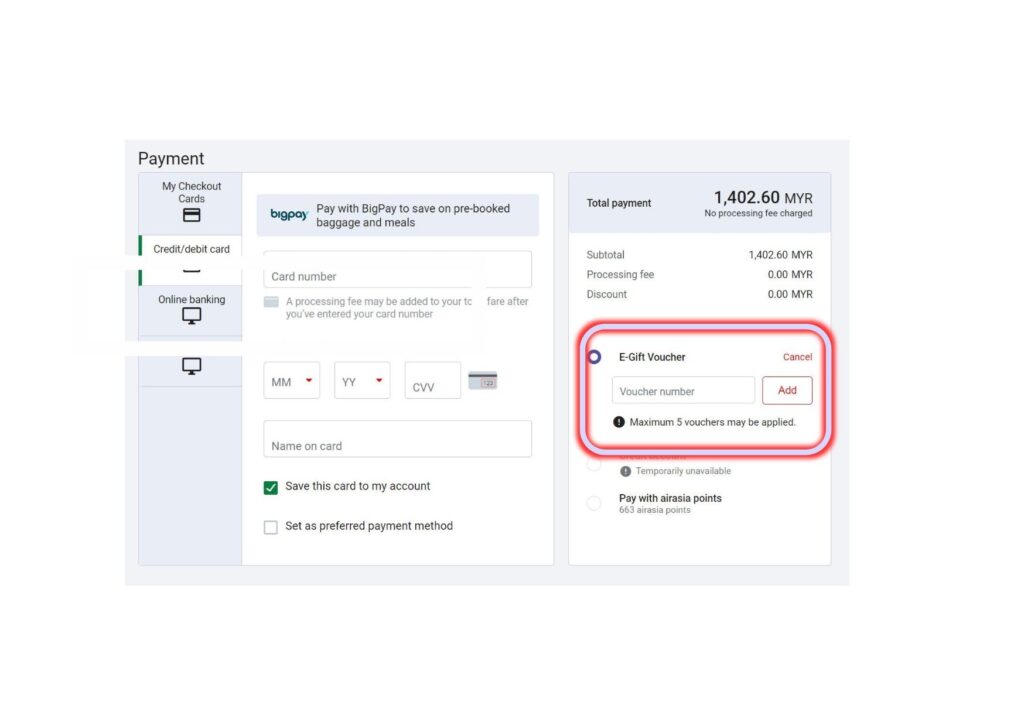Click the Payment page heading
1024x726 pixels.
point(171,159)
